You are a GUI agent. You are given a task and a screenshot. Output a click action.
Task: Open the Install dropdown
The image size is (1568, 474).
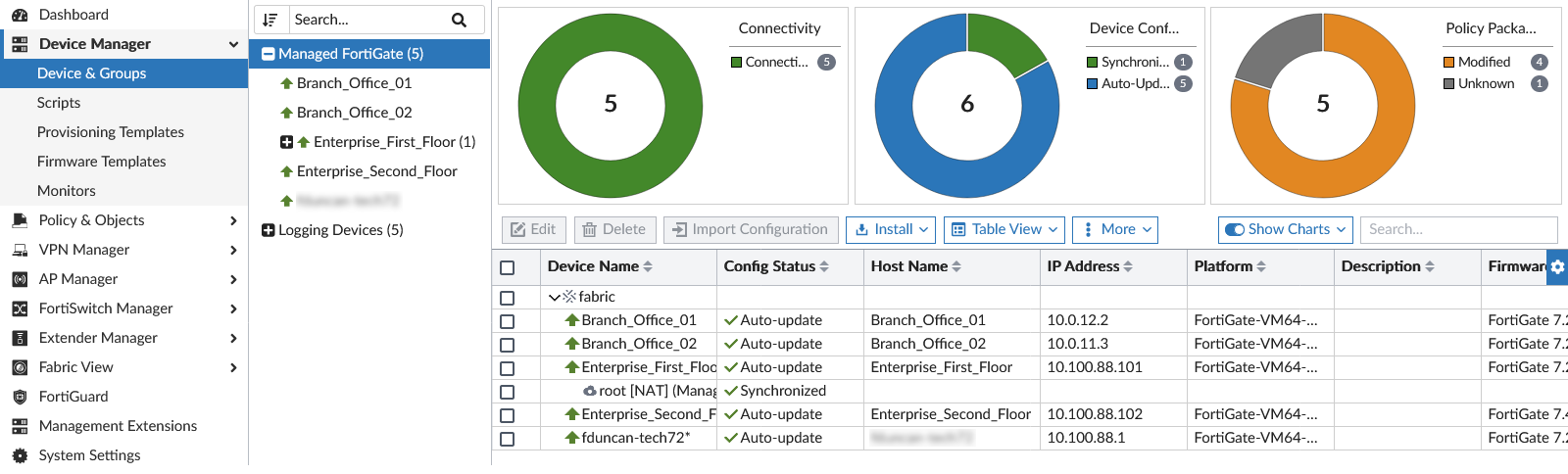(891, 229)
